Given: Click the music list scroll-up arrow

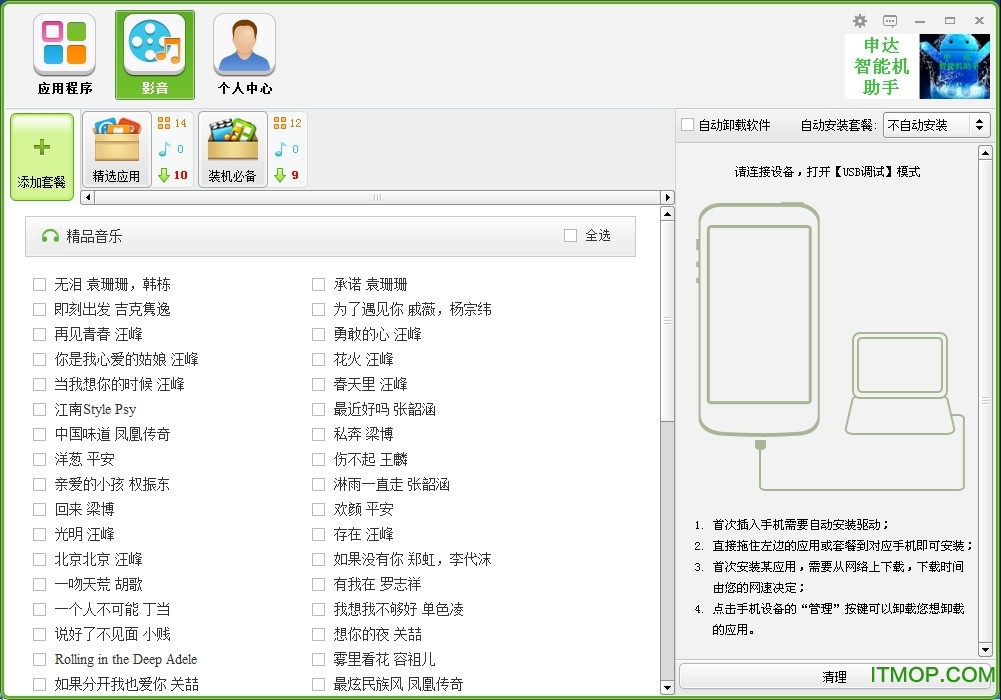Looking at the screenshot, I should 668,214.
